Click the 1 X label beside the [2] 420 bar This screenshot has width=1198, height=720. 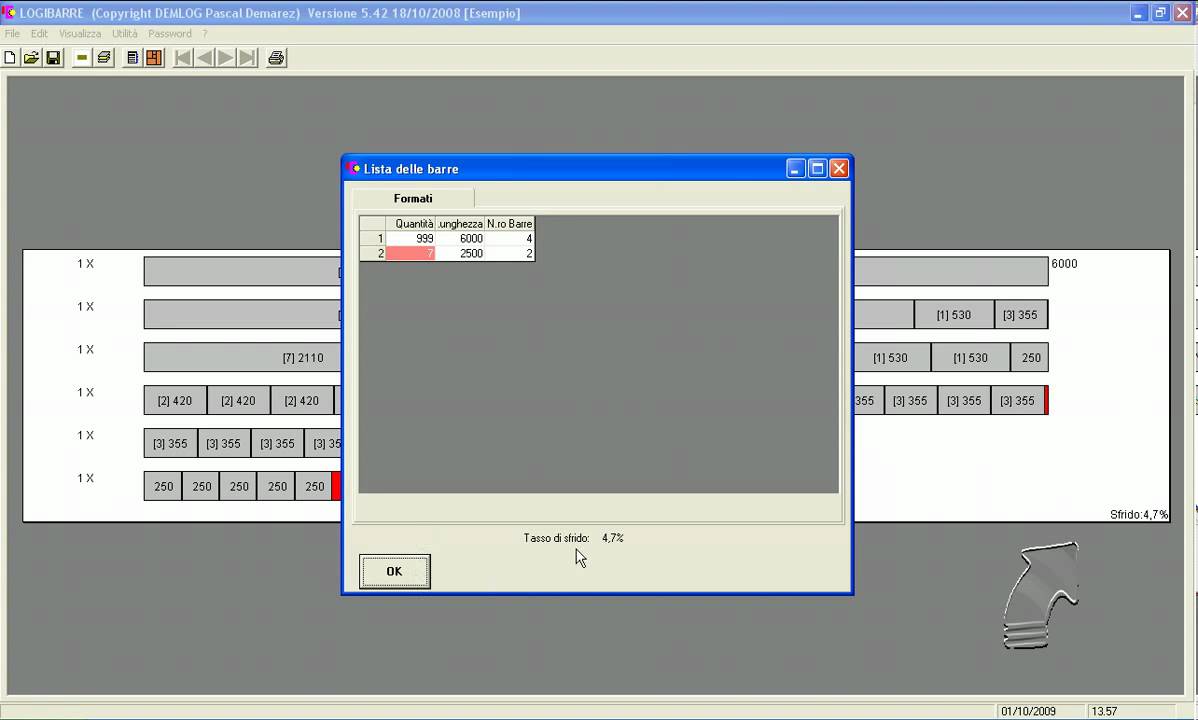pyautogui.click(x=86, y=392)
